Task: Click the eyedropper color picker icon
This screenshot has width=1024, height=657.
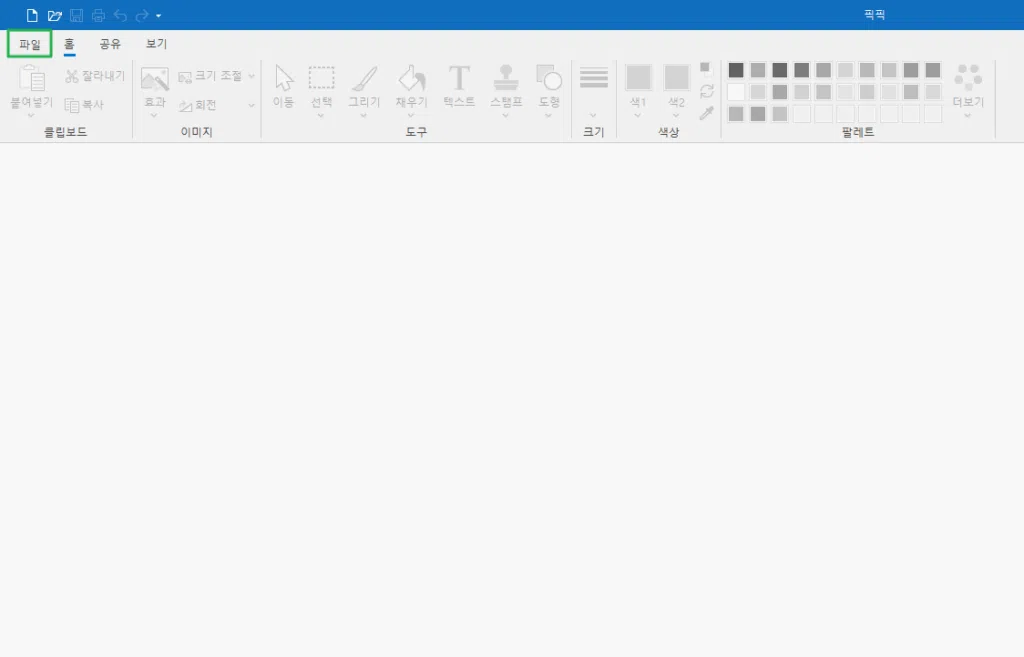Action: click(707, 113)
